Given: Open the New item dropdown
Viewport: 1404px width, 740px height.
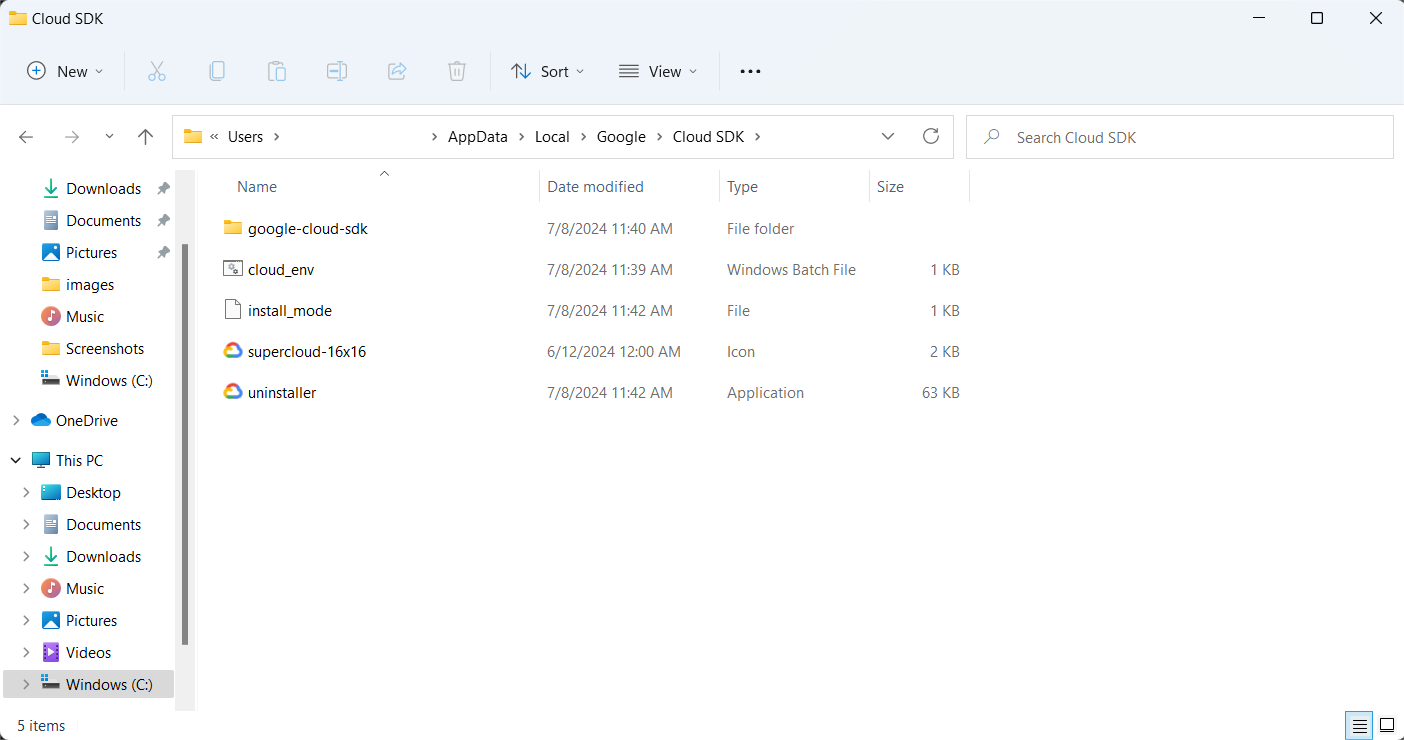Looking at the screenshot, I should (65, 71).
